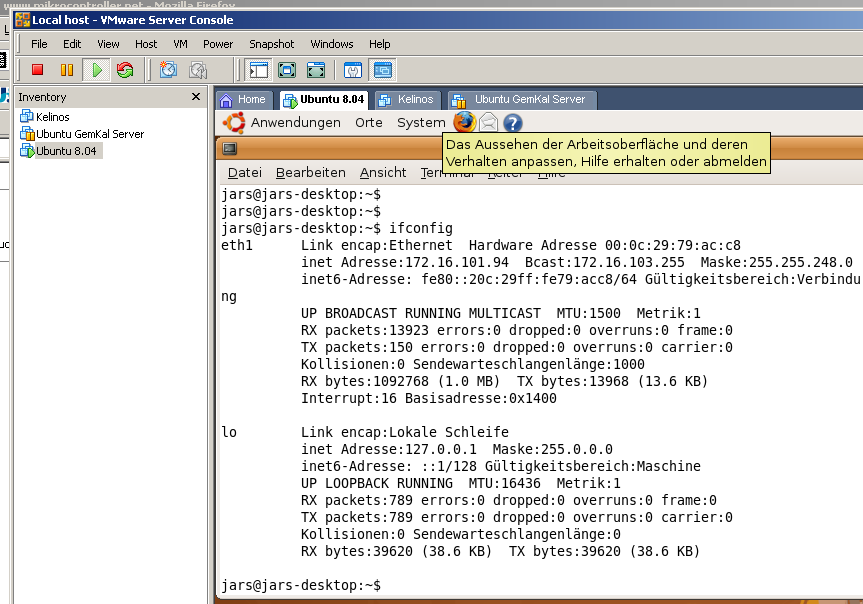
Task: Open the View menu
Action: [108, 44]
